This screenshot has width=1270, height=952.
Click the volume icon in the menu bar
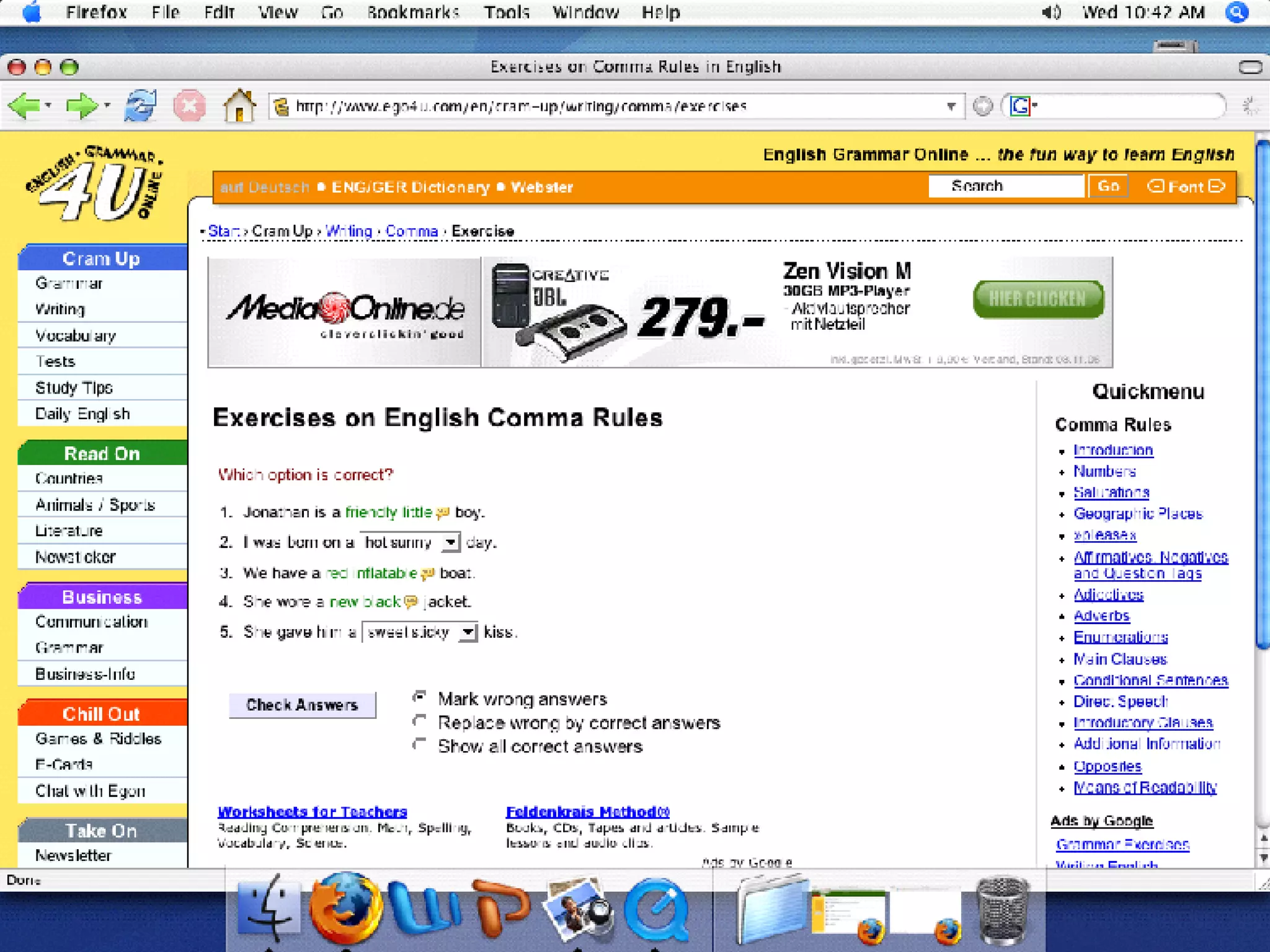(x=1051, y=12)
